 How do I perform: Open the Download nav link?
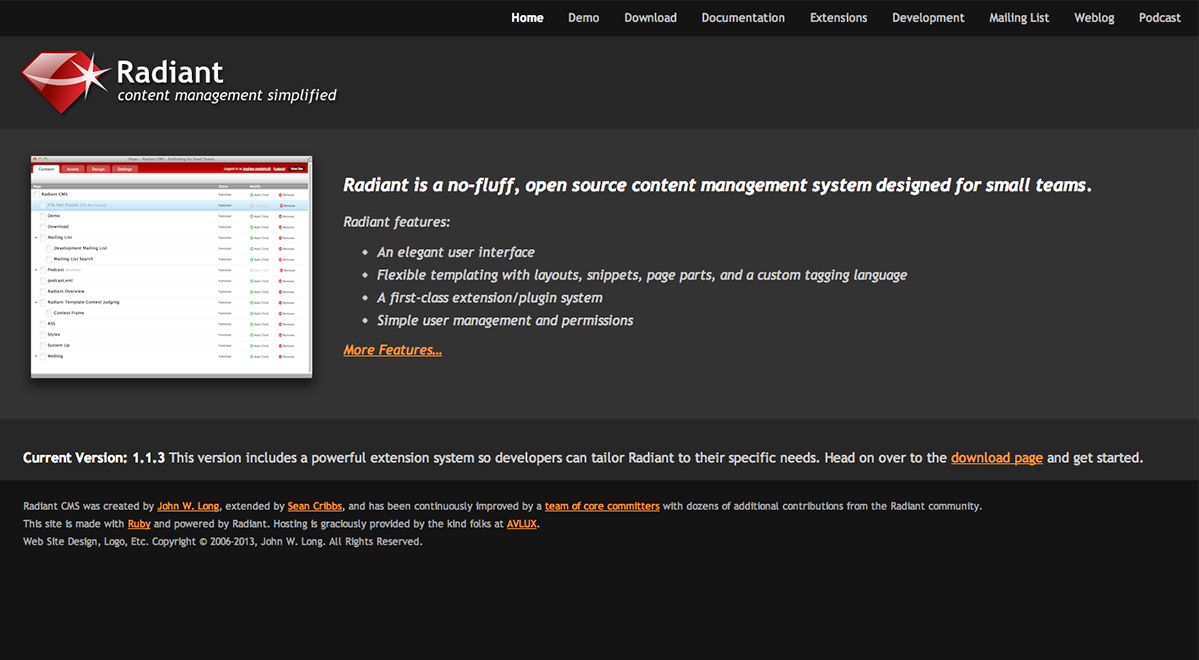click(650, 18)
